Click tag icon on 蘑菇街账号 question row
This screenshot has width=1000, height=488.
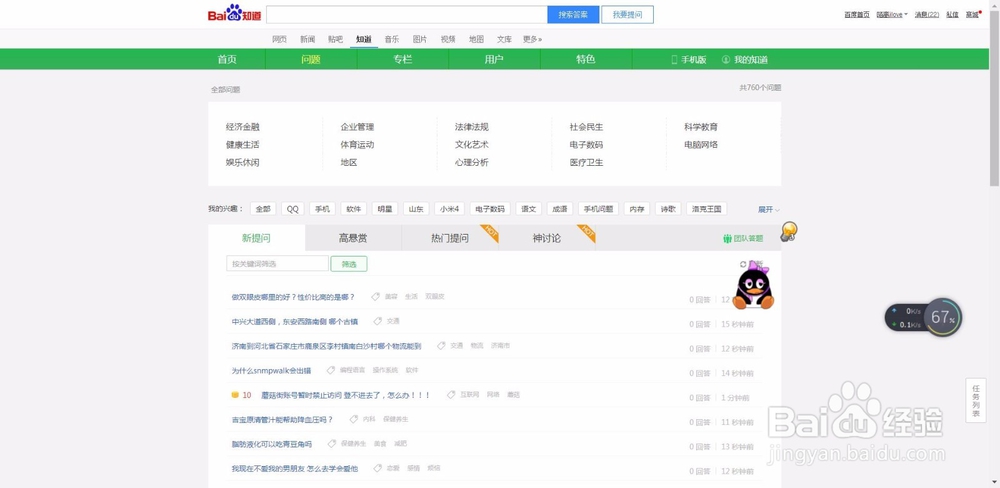click(451, 395)
